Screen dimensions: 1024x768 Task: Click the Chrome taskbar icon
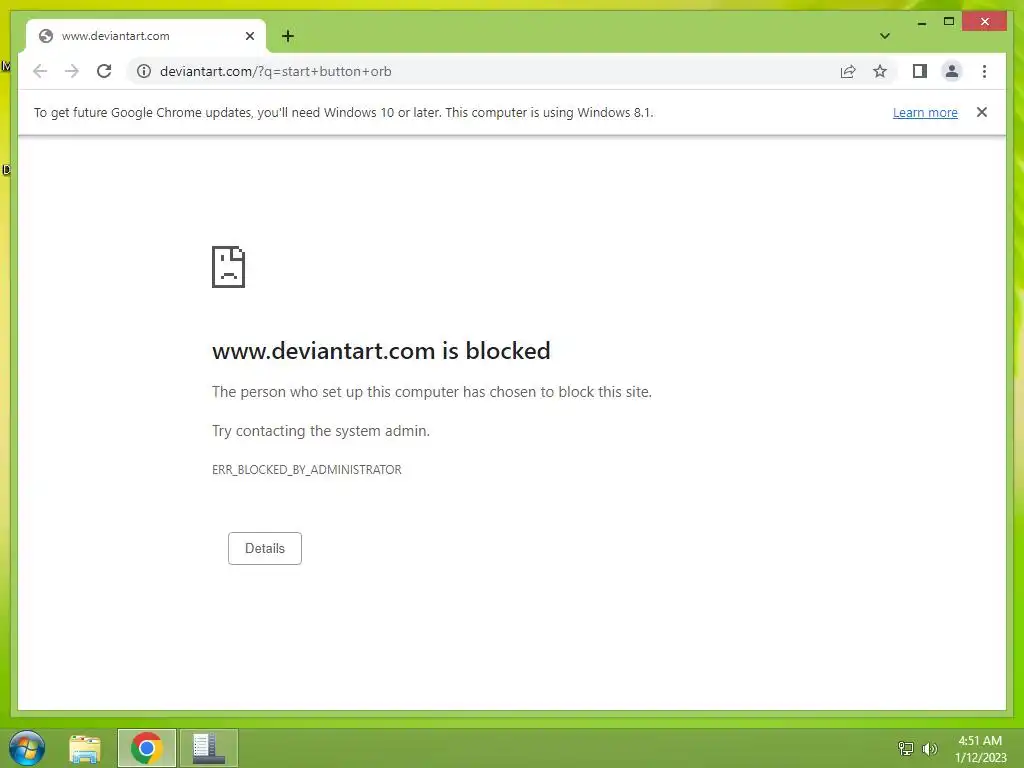pyautogui.click(x=146, y=748)
